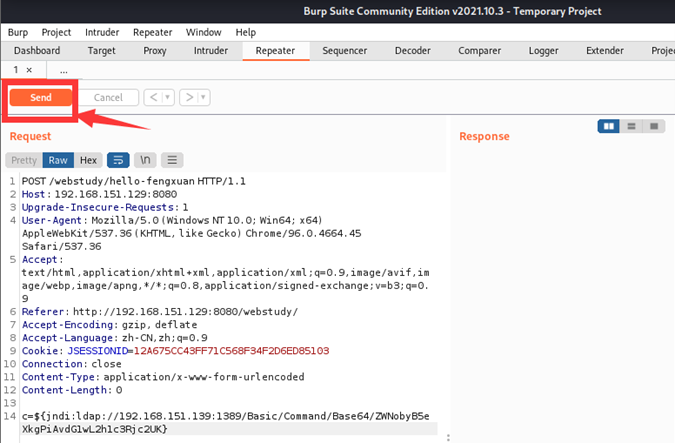This screenshot has height=443, width=675.
Task: Open the Burp menu
Action: tap(18, 32)
